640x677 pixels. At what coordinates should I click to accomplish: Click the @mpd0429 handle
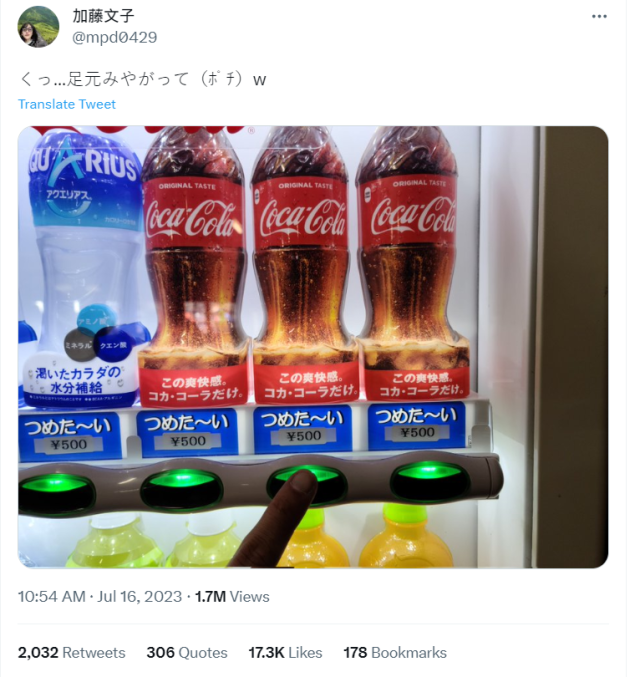click(114, 38)
